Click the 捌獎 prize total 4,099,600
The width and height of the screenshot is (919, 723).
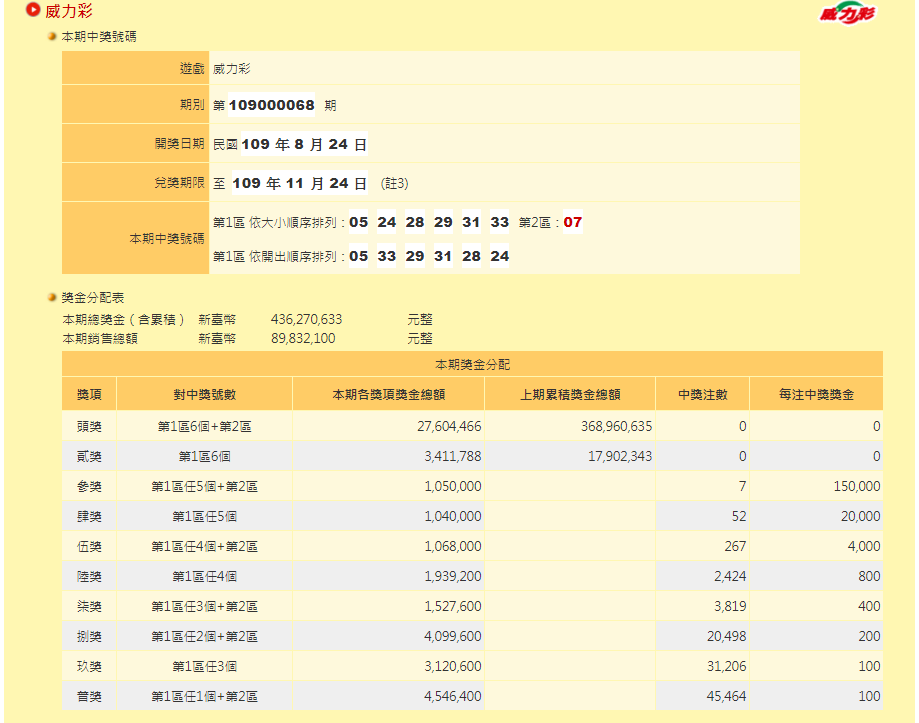point(453,636)
